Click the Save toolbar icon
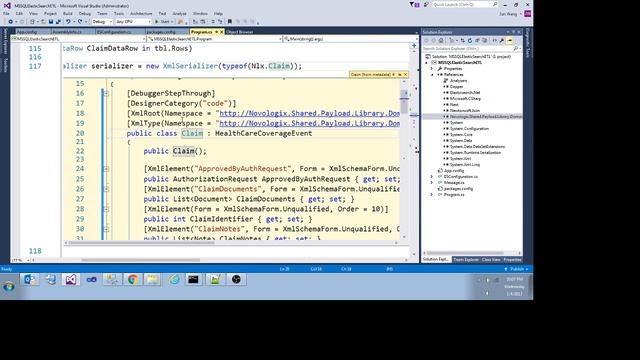 tap(51, 22)
